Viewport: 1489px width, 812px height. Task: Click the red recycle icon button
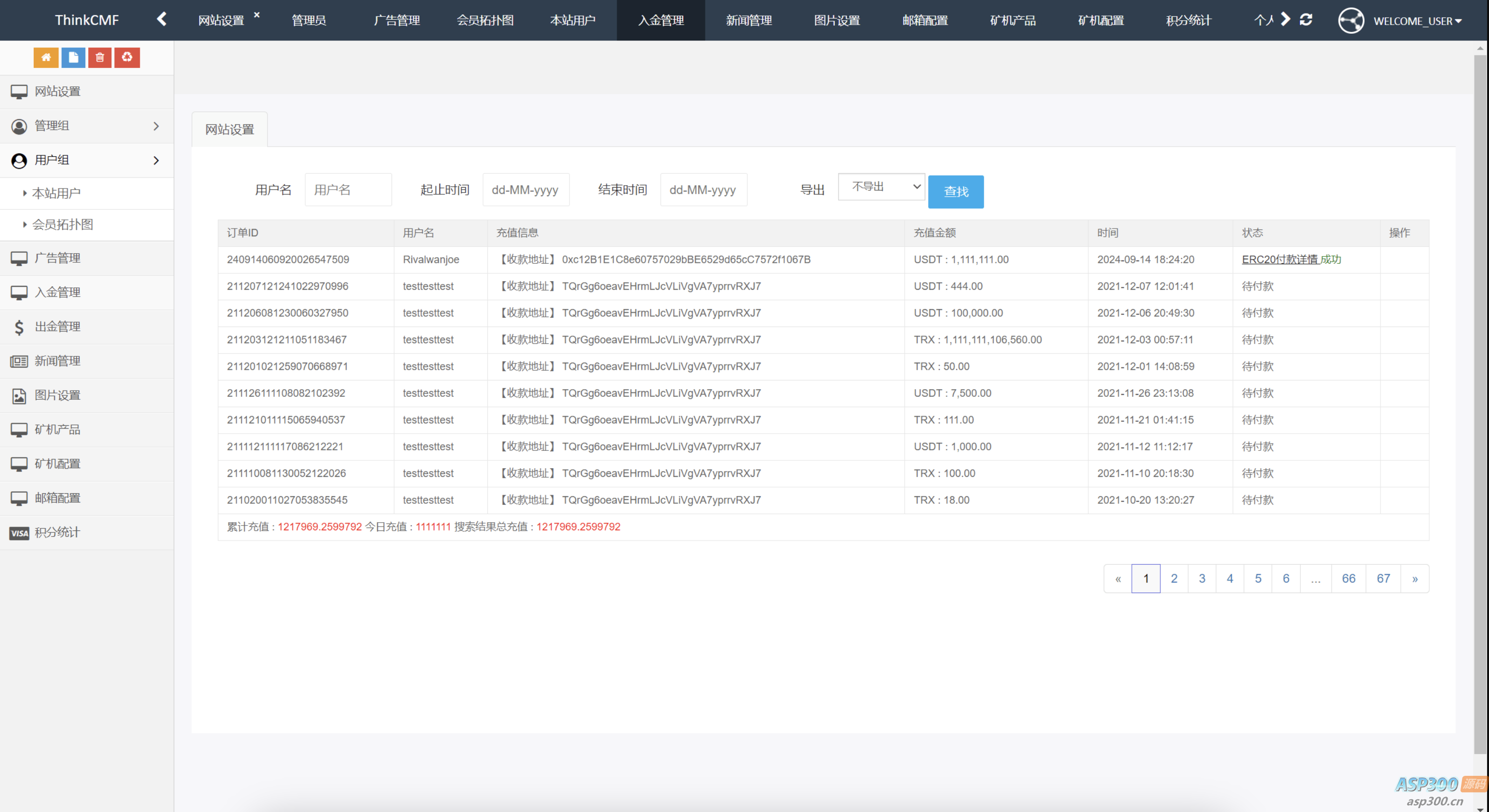tap(127, 57)
